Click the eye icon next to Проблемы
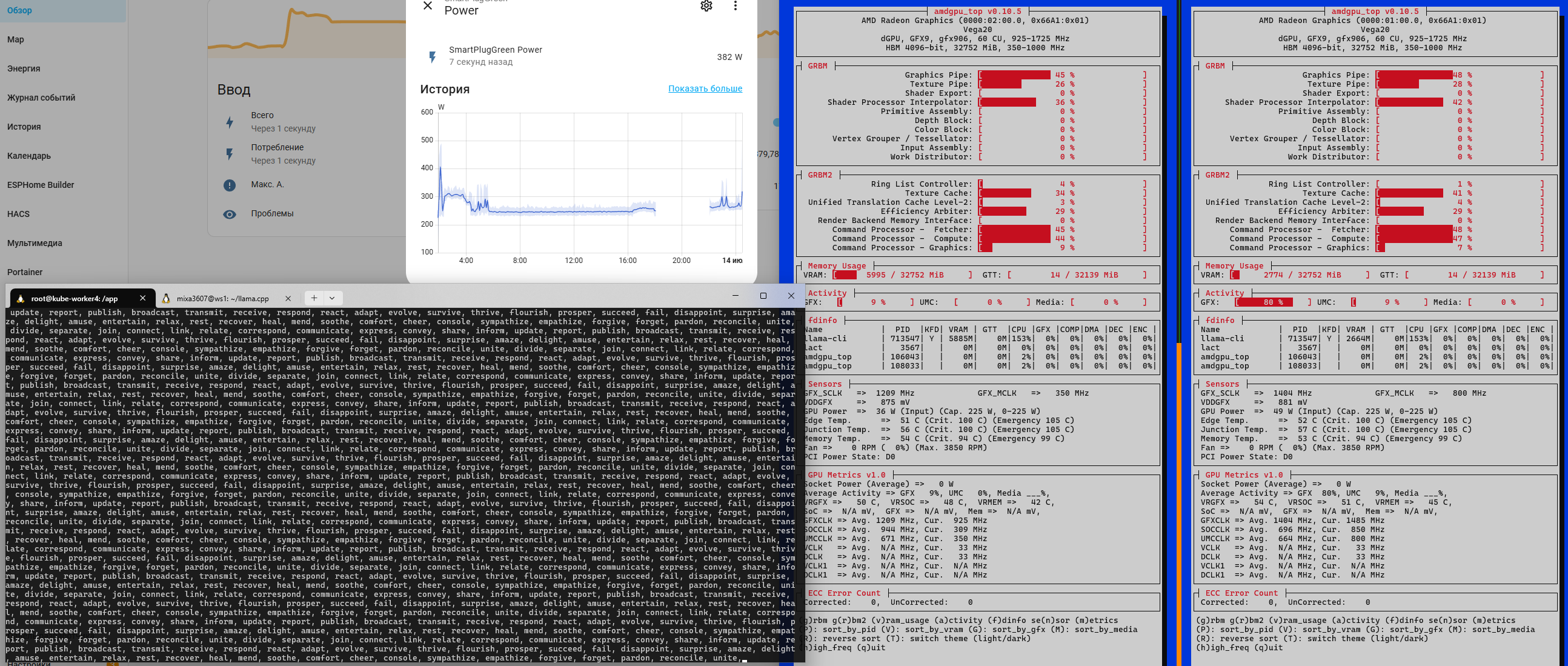This screenshot has height=666, width=1568. point(230,215)
